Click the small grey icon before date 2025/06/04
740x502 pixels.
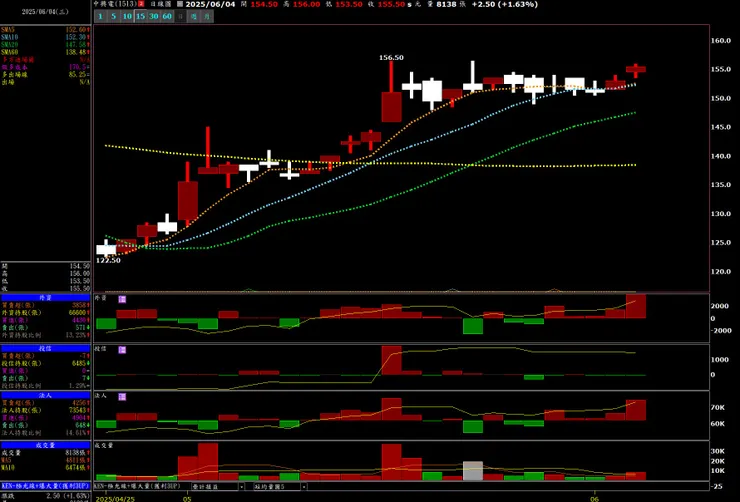click(x=180, y=4)
